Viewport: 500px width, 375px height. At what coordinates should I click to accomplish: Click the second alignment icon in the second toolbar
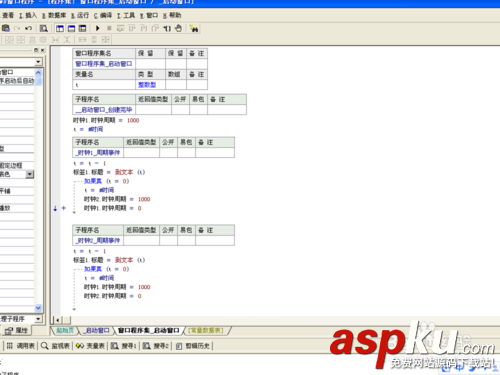coord(21,40)
